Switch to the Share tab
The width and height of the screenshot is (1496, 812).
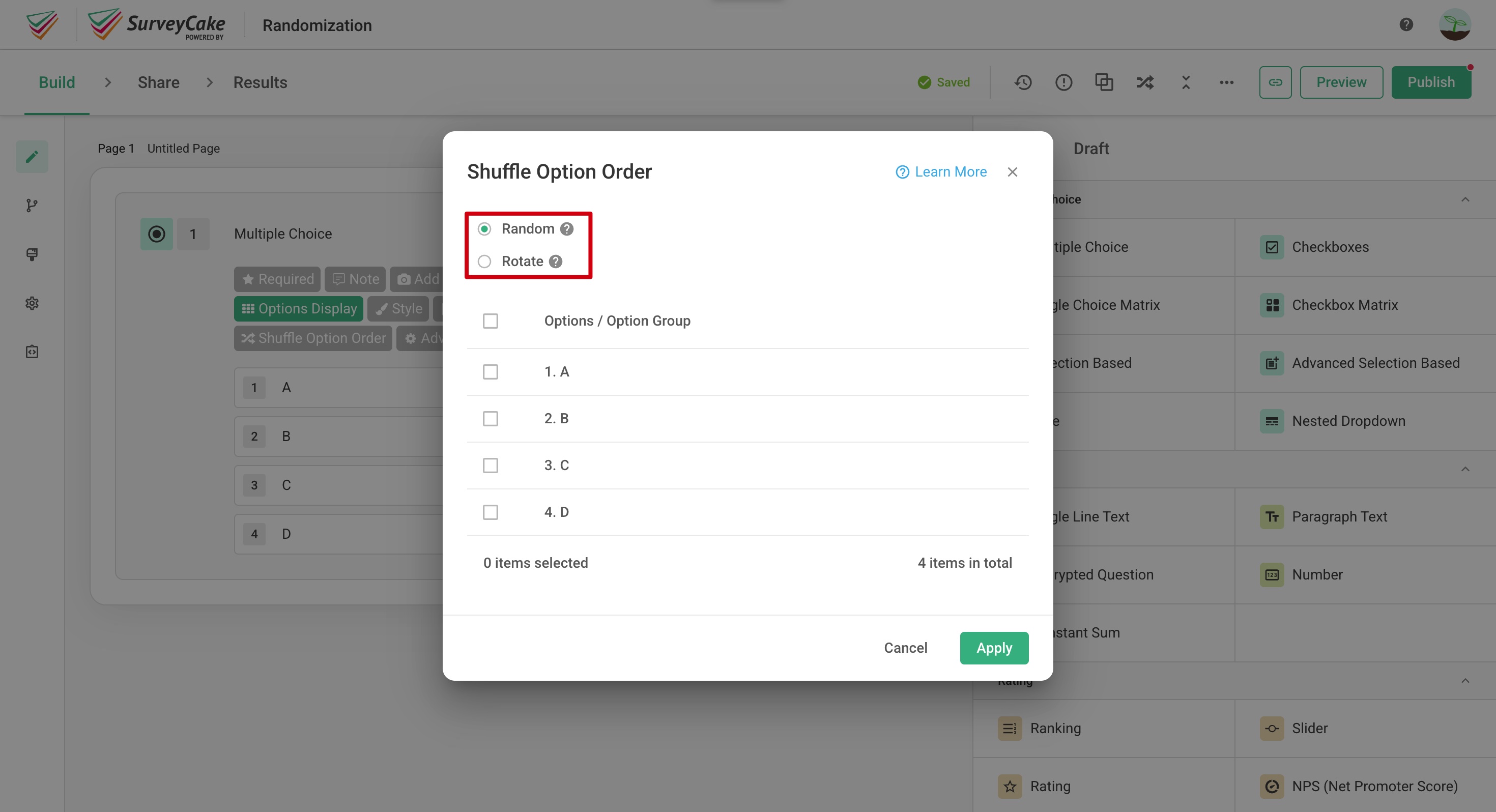click(159, 82)
